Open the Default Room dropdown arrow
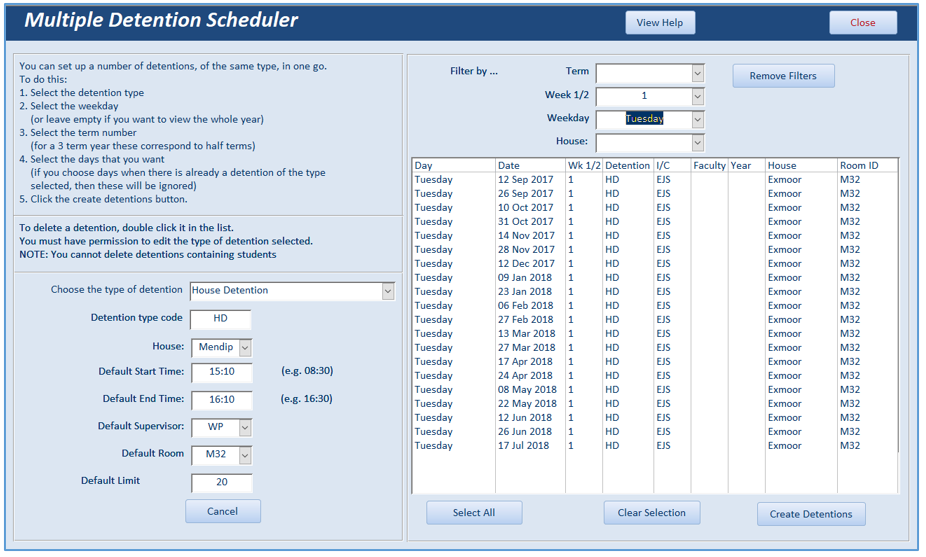 click(245, 455)
